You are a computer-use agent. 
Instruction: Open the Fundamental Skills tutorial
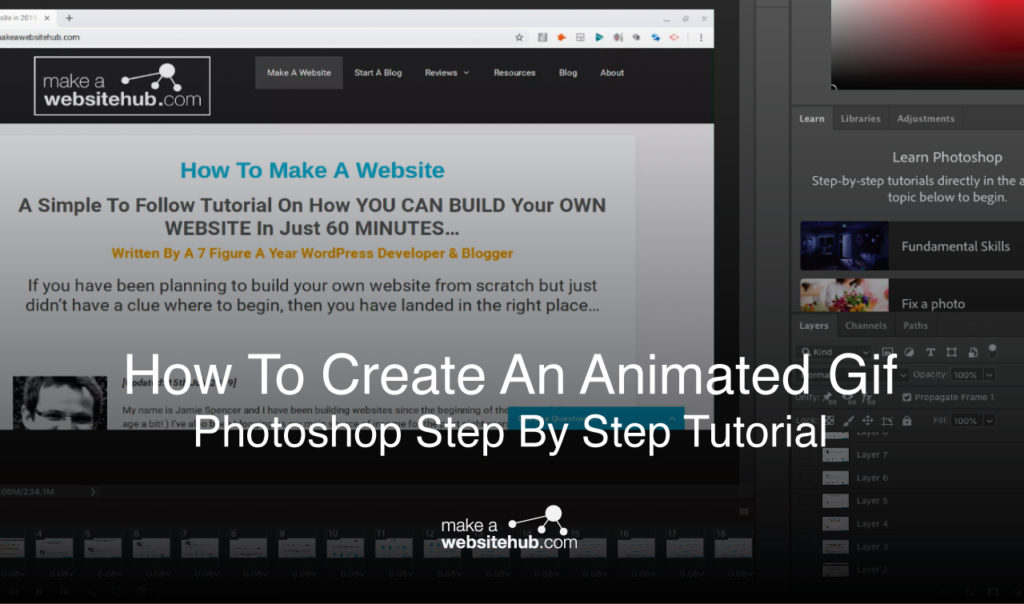pos(957,246)
